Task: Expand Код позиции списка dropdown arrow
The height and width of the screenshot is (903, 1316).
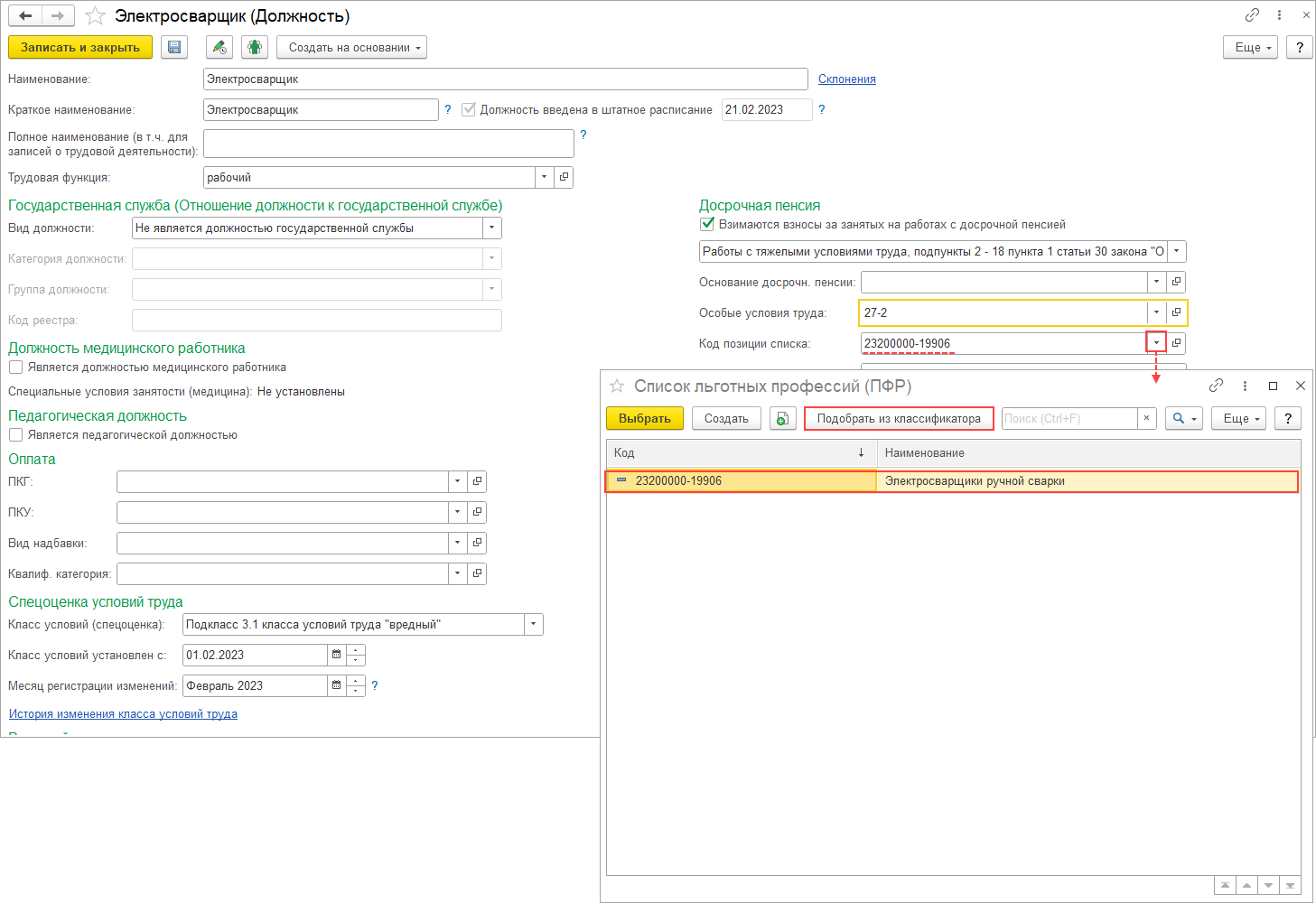Action: pyautogui.click(x=1156, y=343)
